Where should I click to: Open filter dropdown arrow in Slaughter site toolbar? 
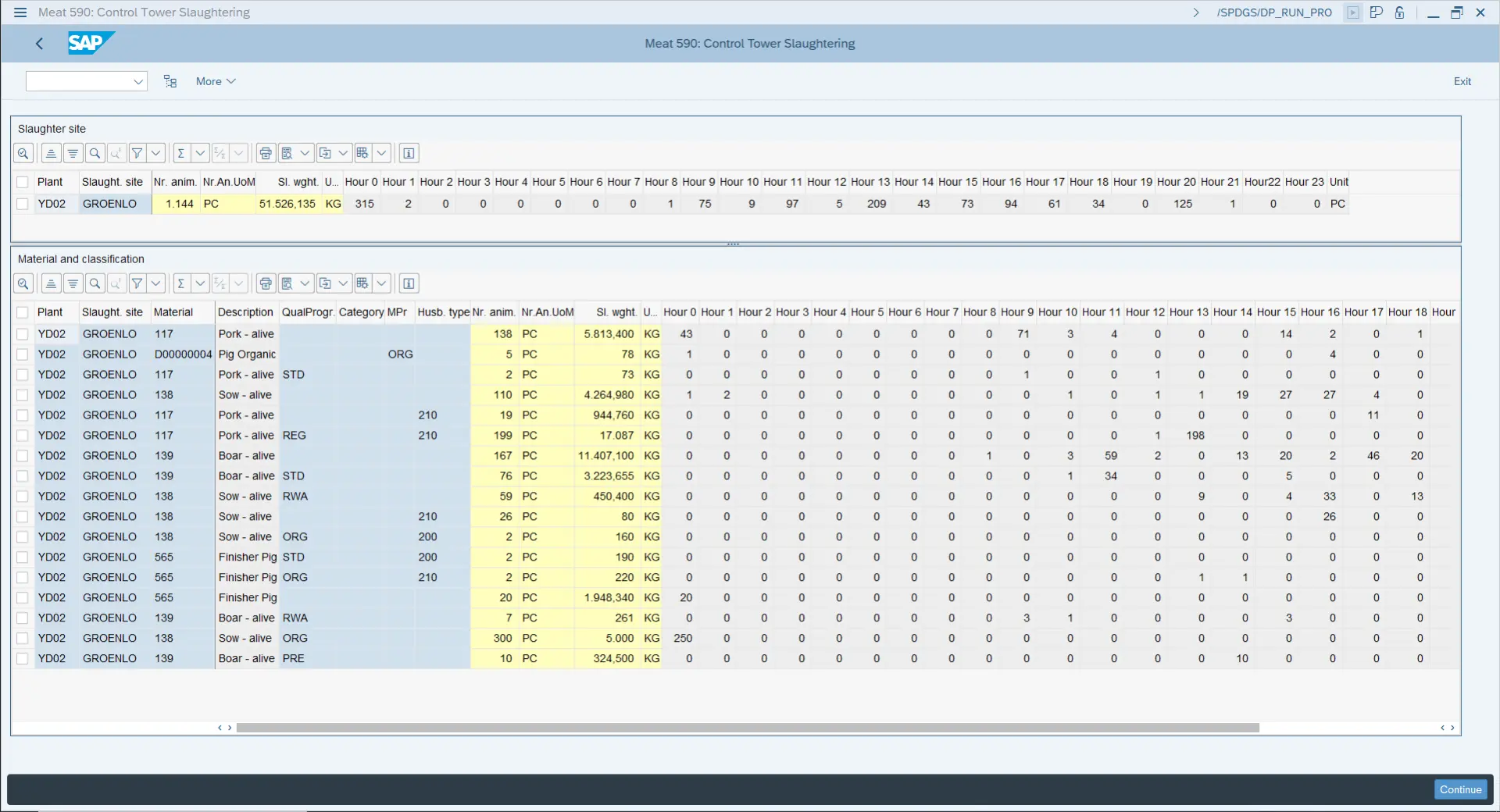pyautogui.click(x=156, y=153)
